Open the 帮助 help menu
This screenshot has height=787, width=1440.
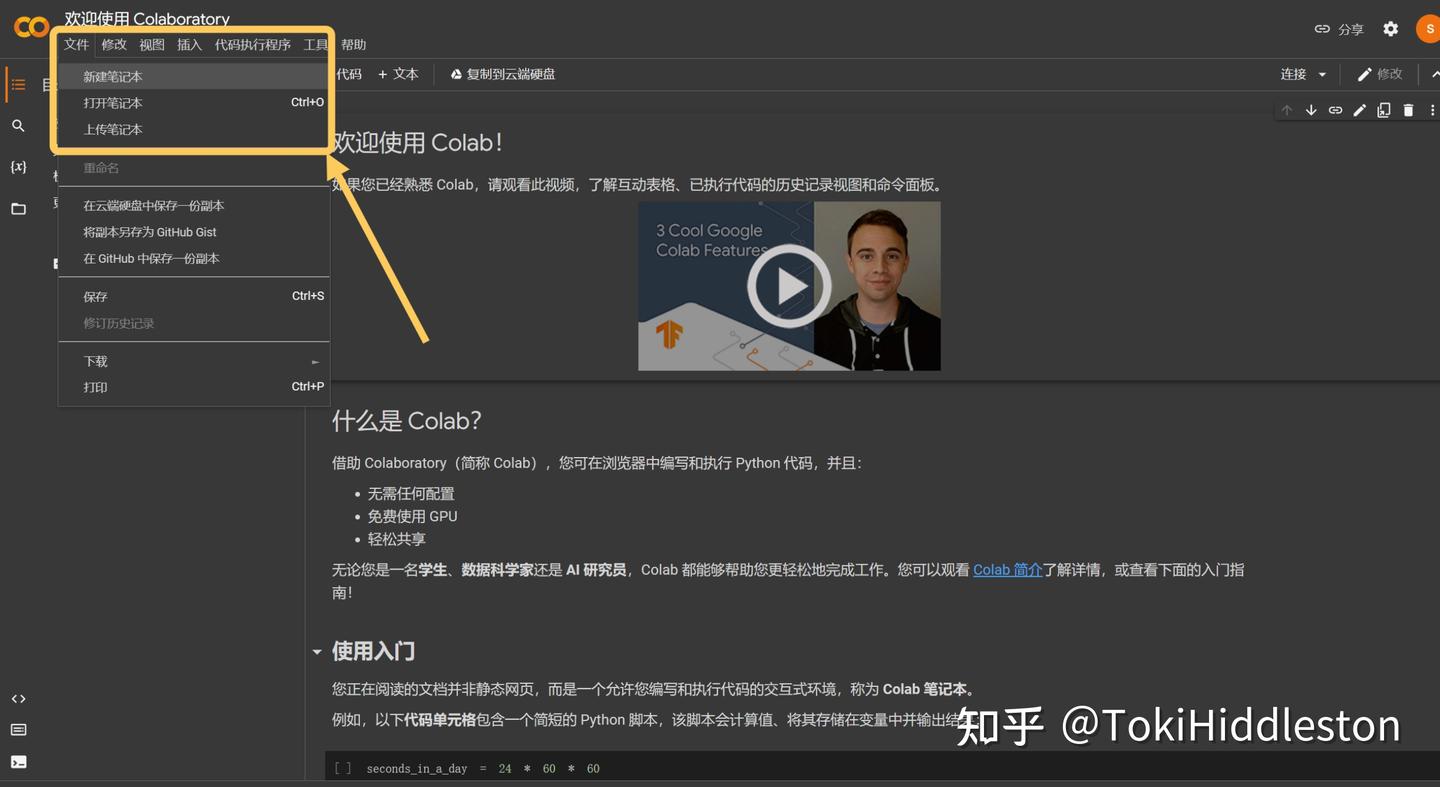(353, 44)
